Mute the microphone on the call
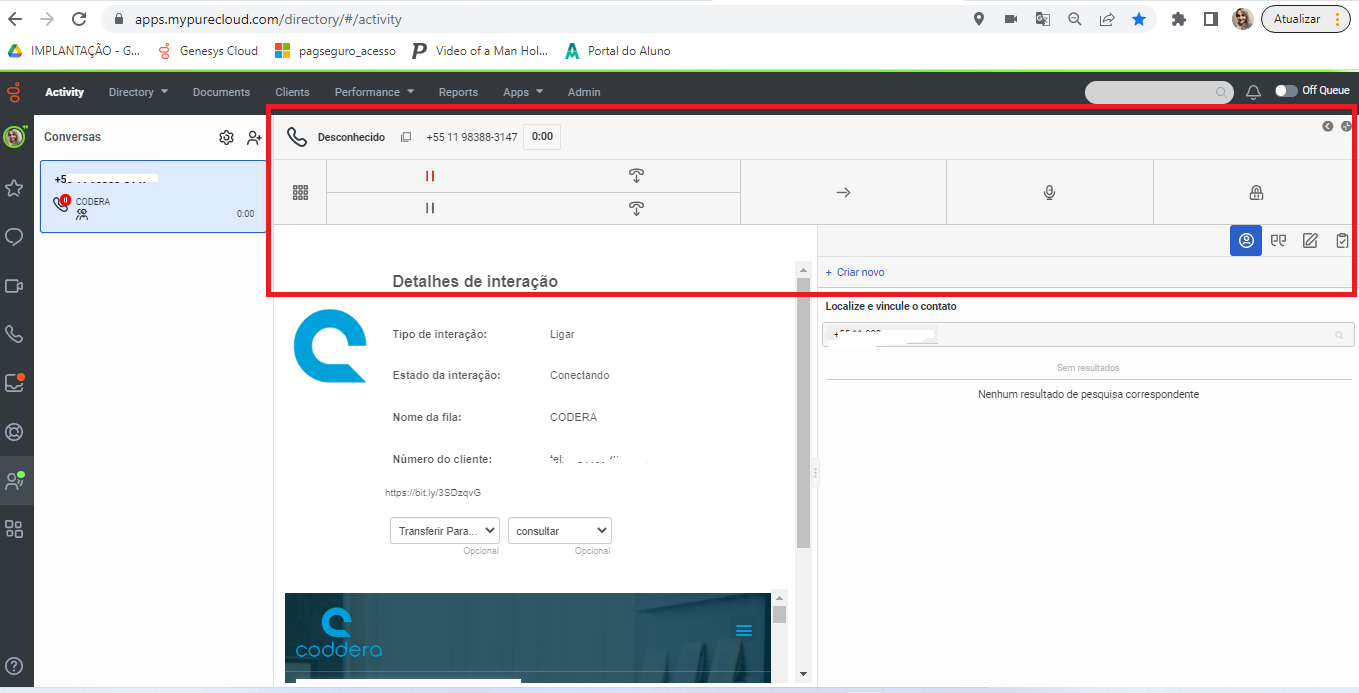Image resolution: width=1359 pixels, height=693 pixels. tap(1049, 191)
